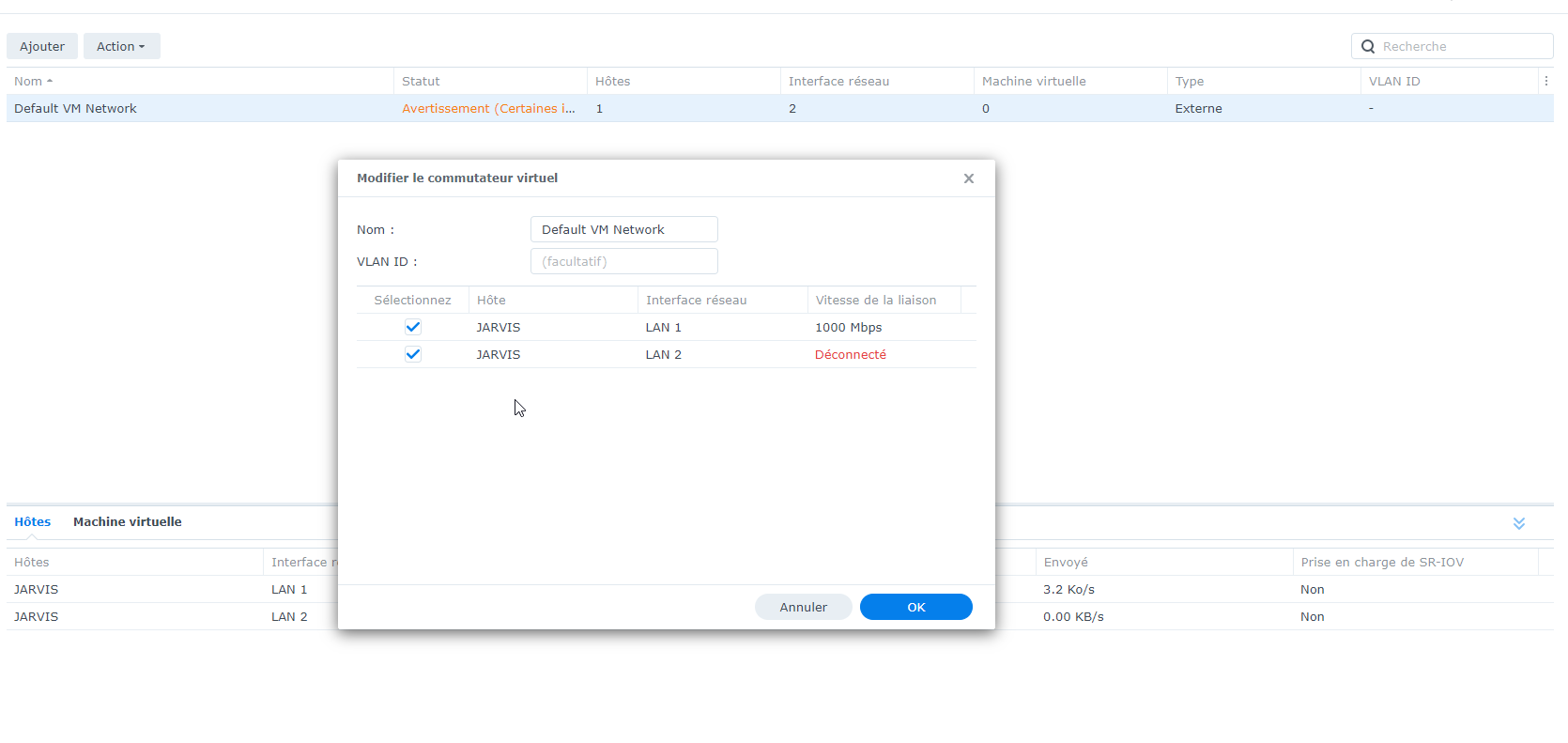Click the orange Avertissement status text
1568x743 pixels.
tap(488, 109)
